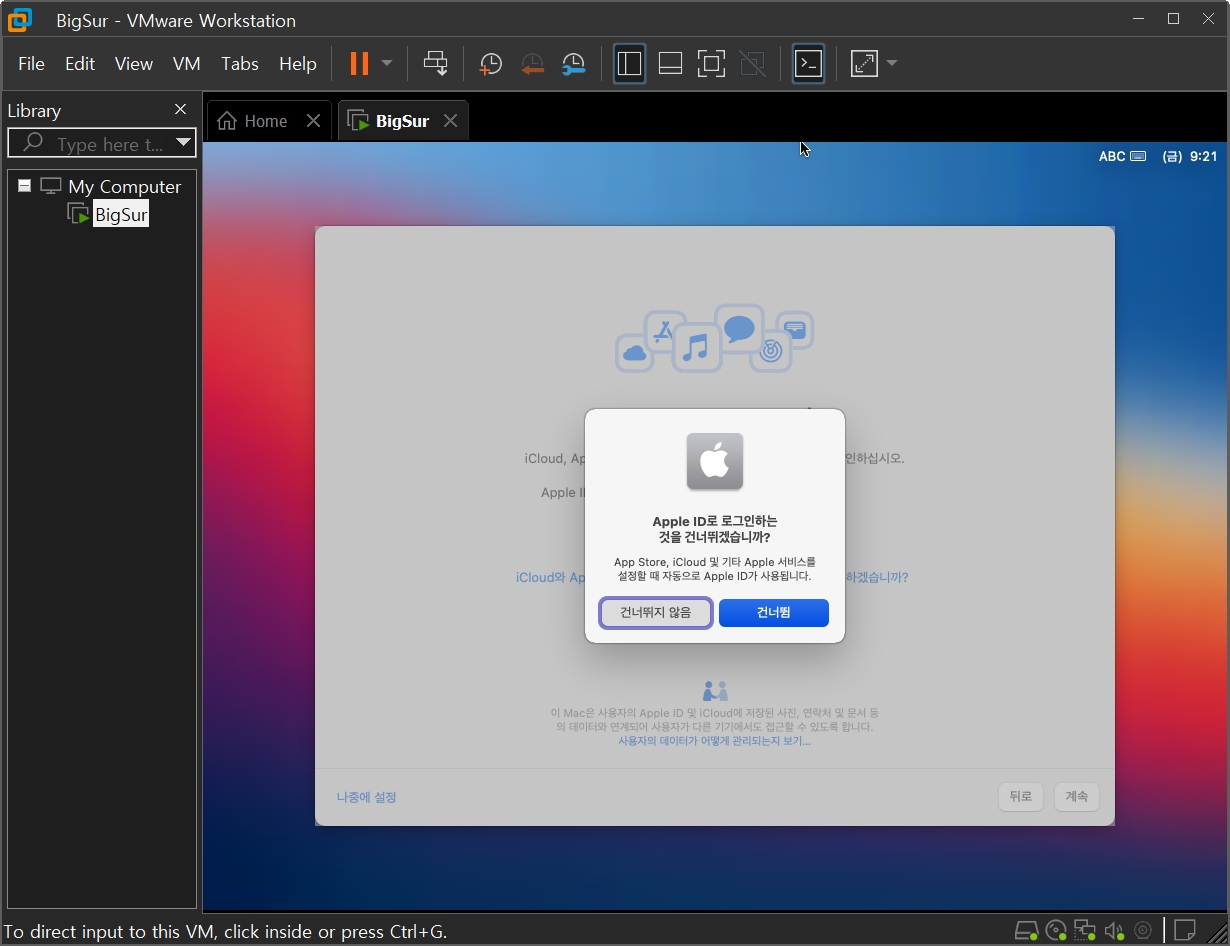The height and width of the screenshot is (946, 1230).
Task: Click the App Store icon
Action: pos(663,331)
